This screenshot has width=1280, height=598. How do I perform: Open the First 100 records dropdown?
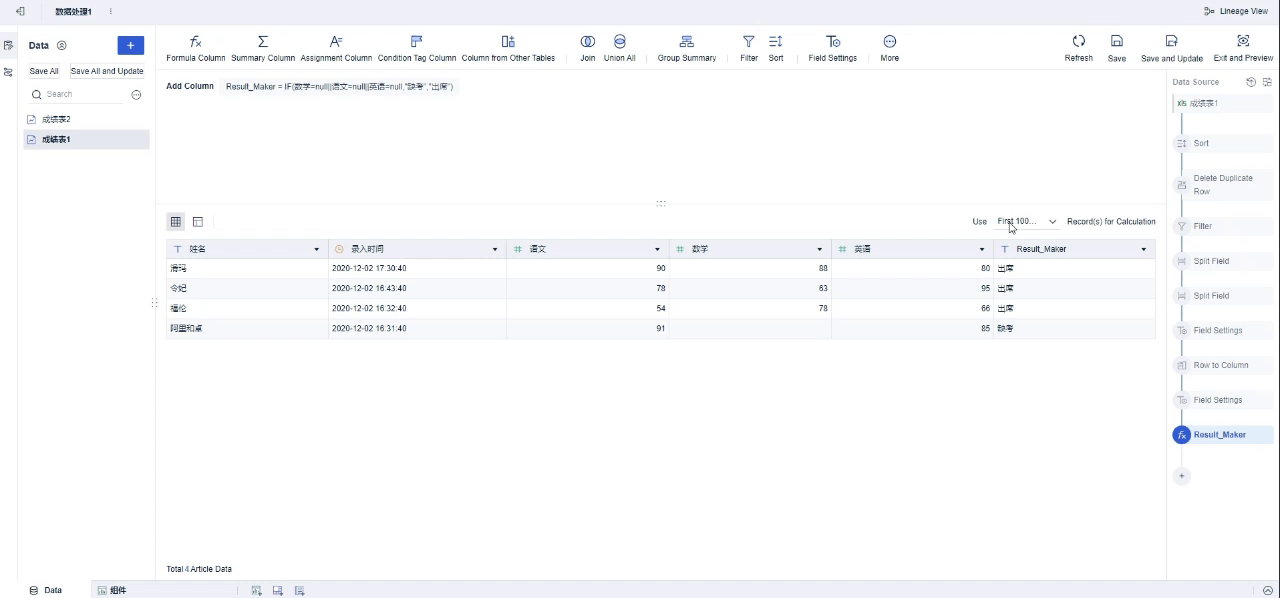tap(1027, 221)
